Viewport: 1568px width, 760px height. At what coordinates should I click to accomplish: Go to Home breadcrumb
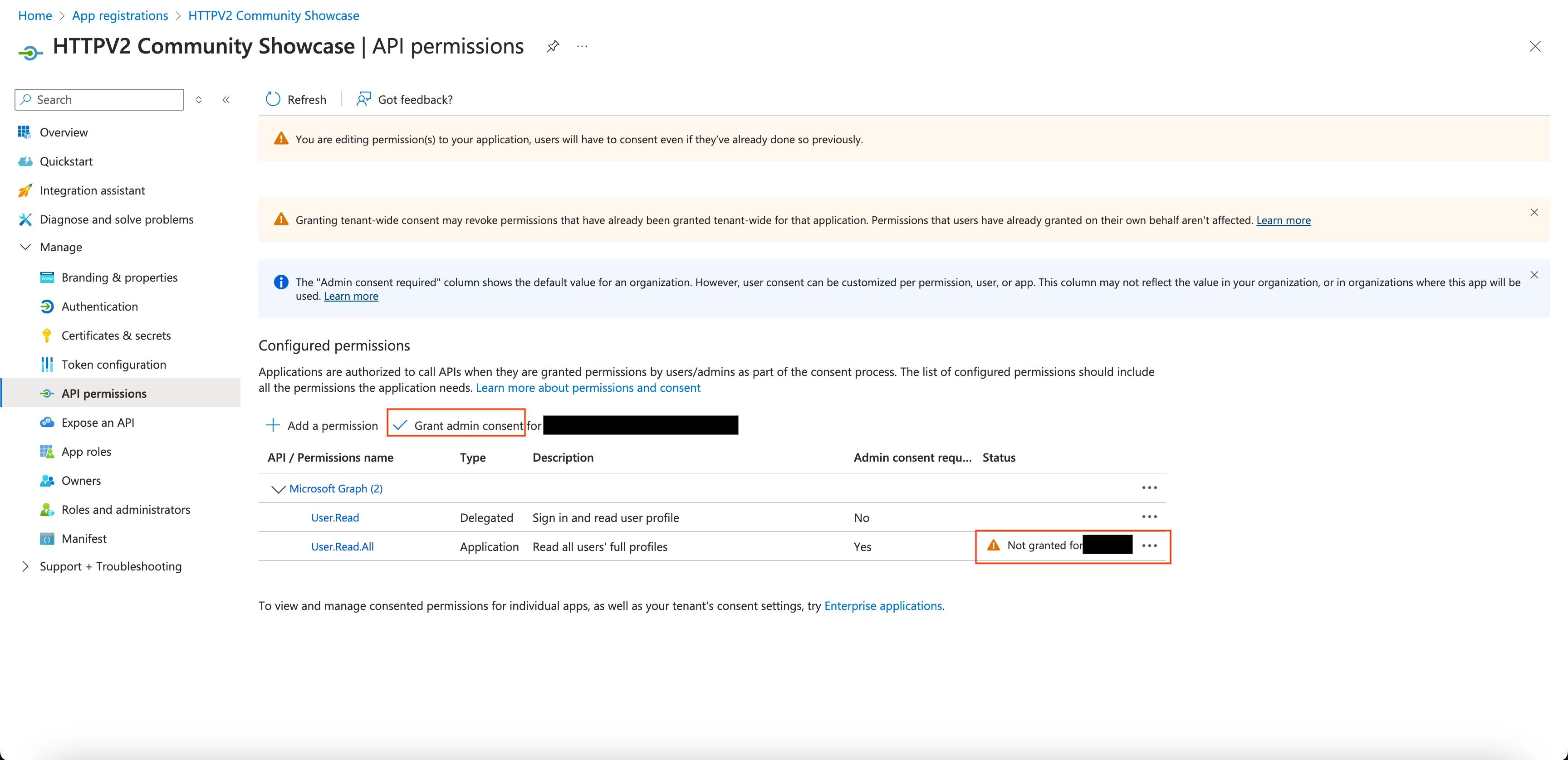coord(34,16)
